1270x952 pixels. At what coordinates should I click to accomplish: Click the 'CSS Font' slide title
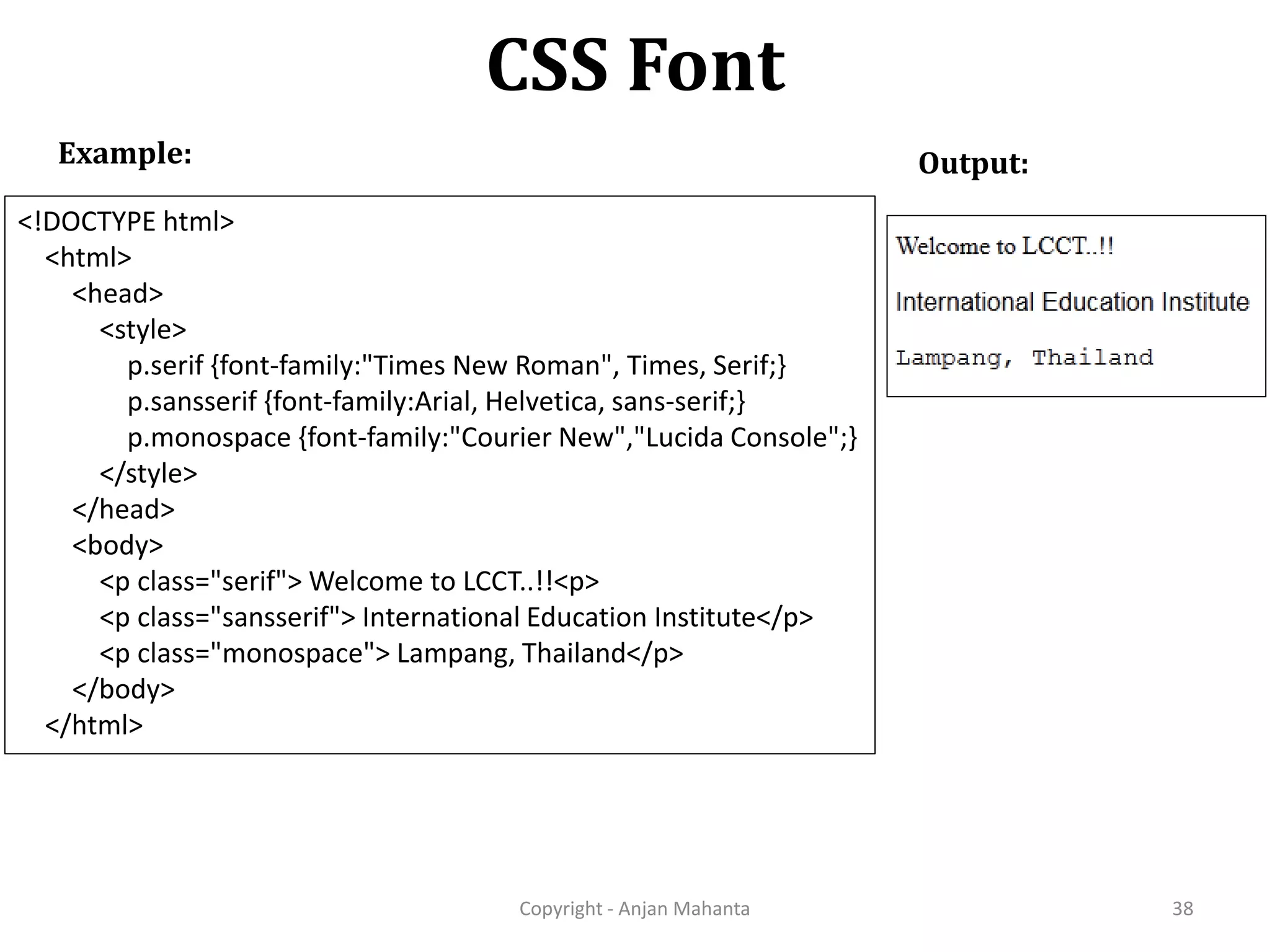coord(636,65)
